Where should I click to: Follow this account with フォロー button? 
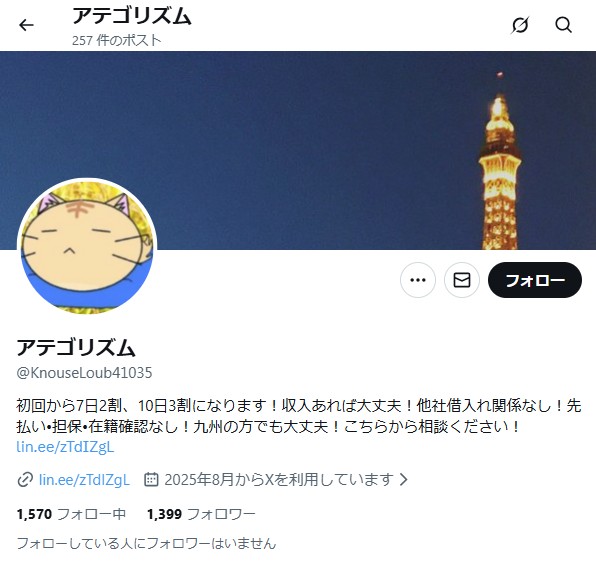point(535,280)
